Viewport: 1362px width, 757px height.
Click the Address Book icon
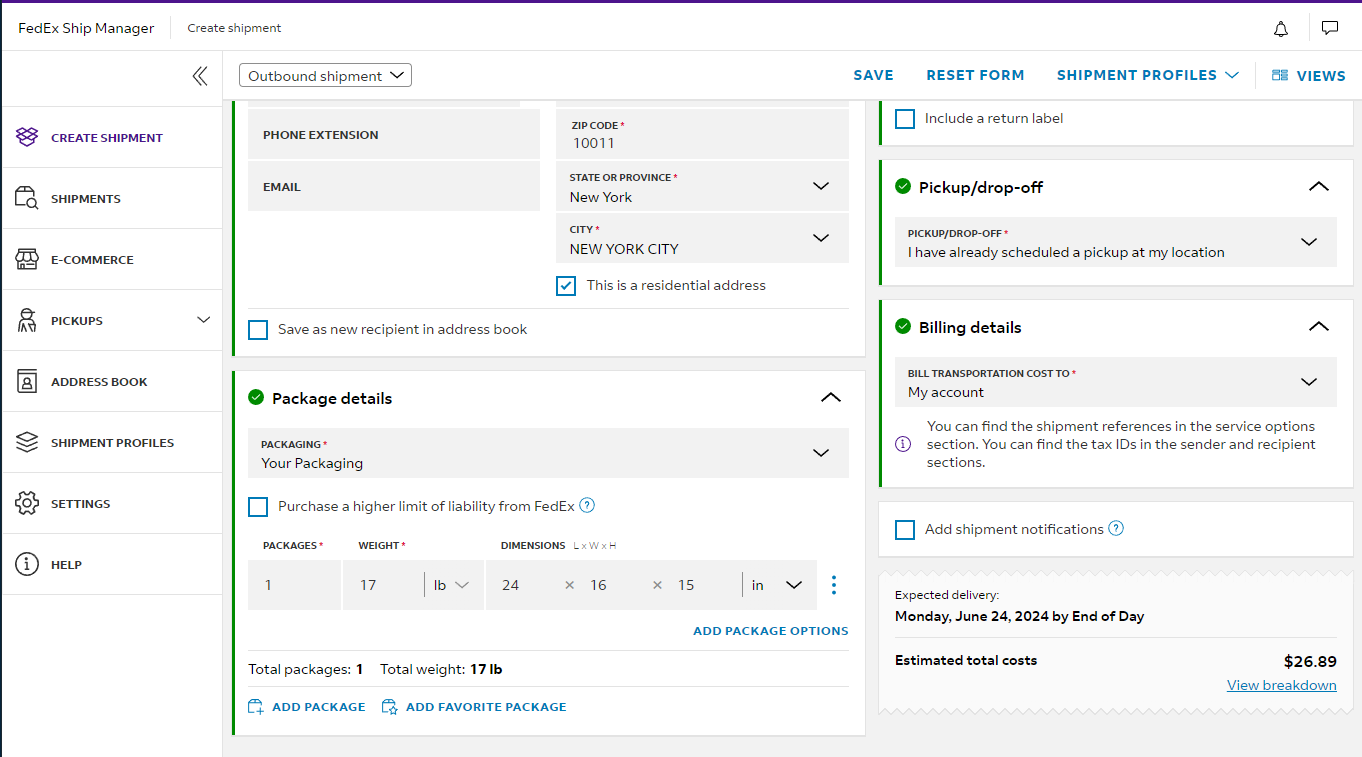click(27, 381)
